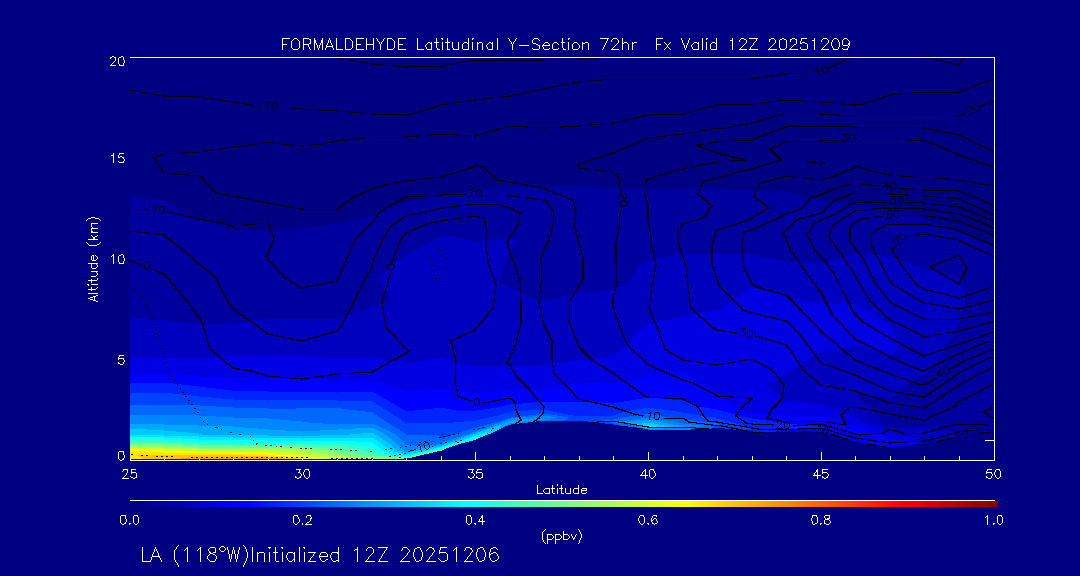Click the 1.0 colorbar tick label
This screenshot has width=1080, height=576.
[x=994, y=520]
